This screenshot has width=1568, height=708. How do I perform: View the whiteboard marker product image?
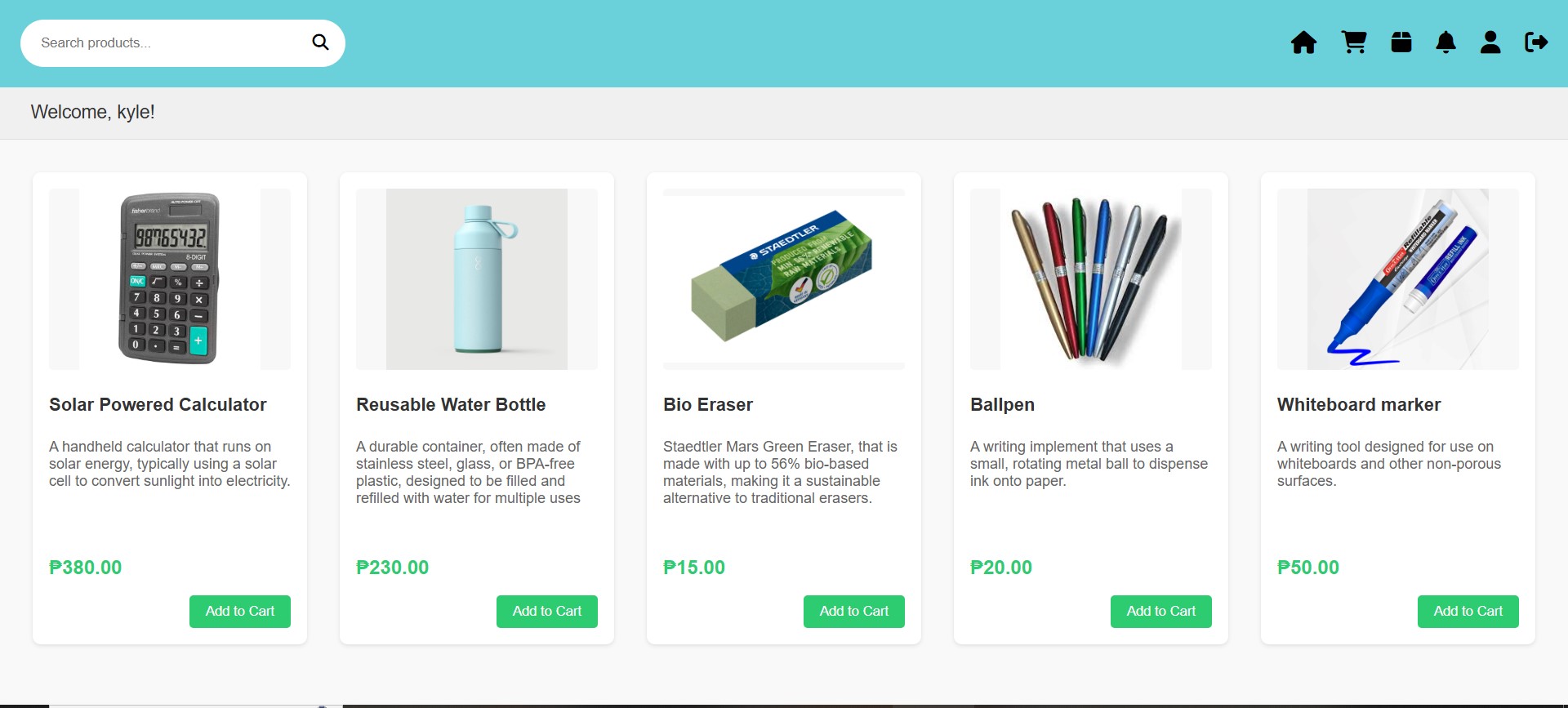[1398, 279]
